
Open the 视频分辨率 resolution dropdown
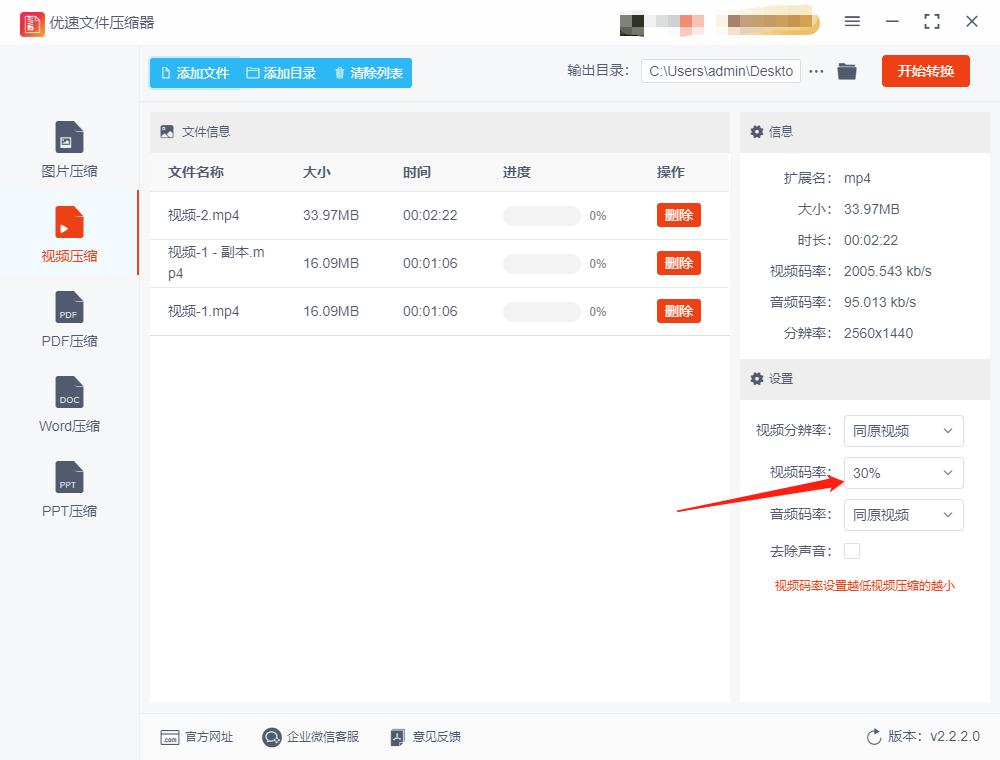point(903,431)
